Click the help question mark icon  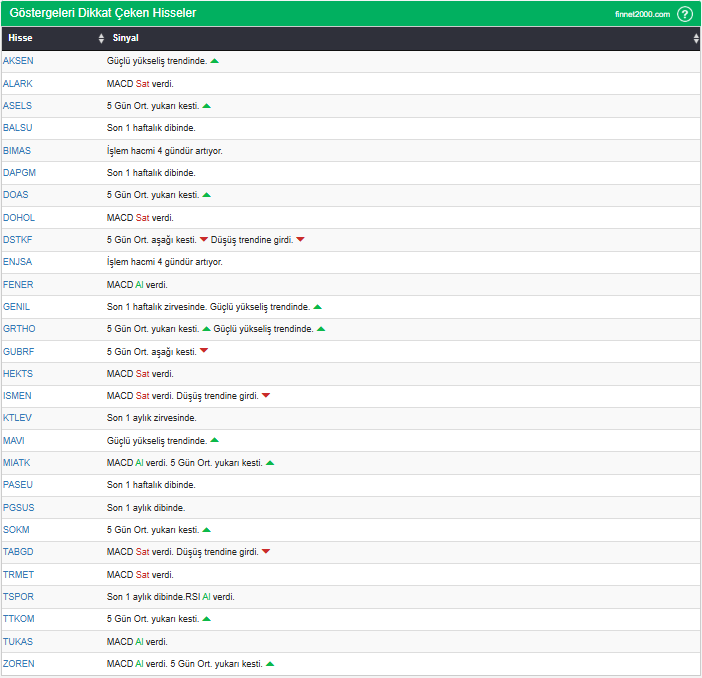coord(684,14)
